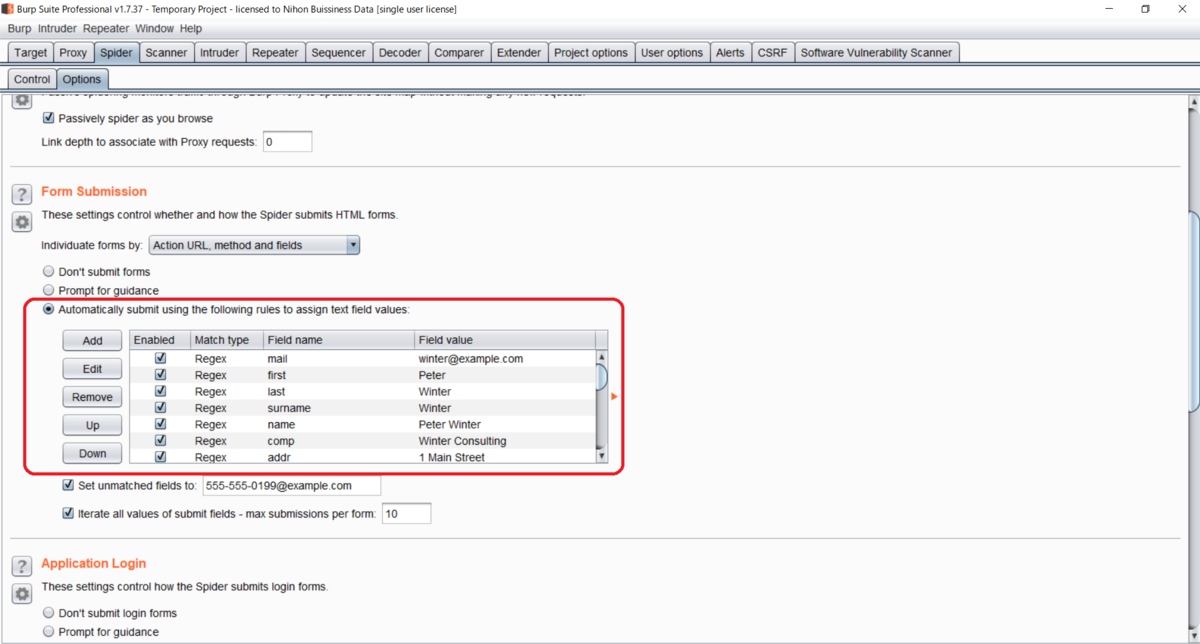Switch to the Comparer tab

(459, 53)
